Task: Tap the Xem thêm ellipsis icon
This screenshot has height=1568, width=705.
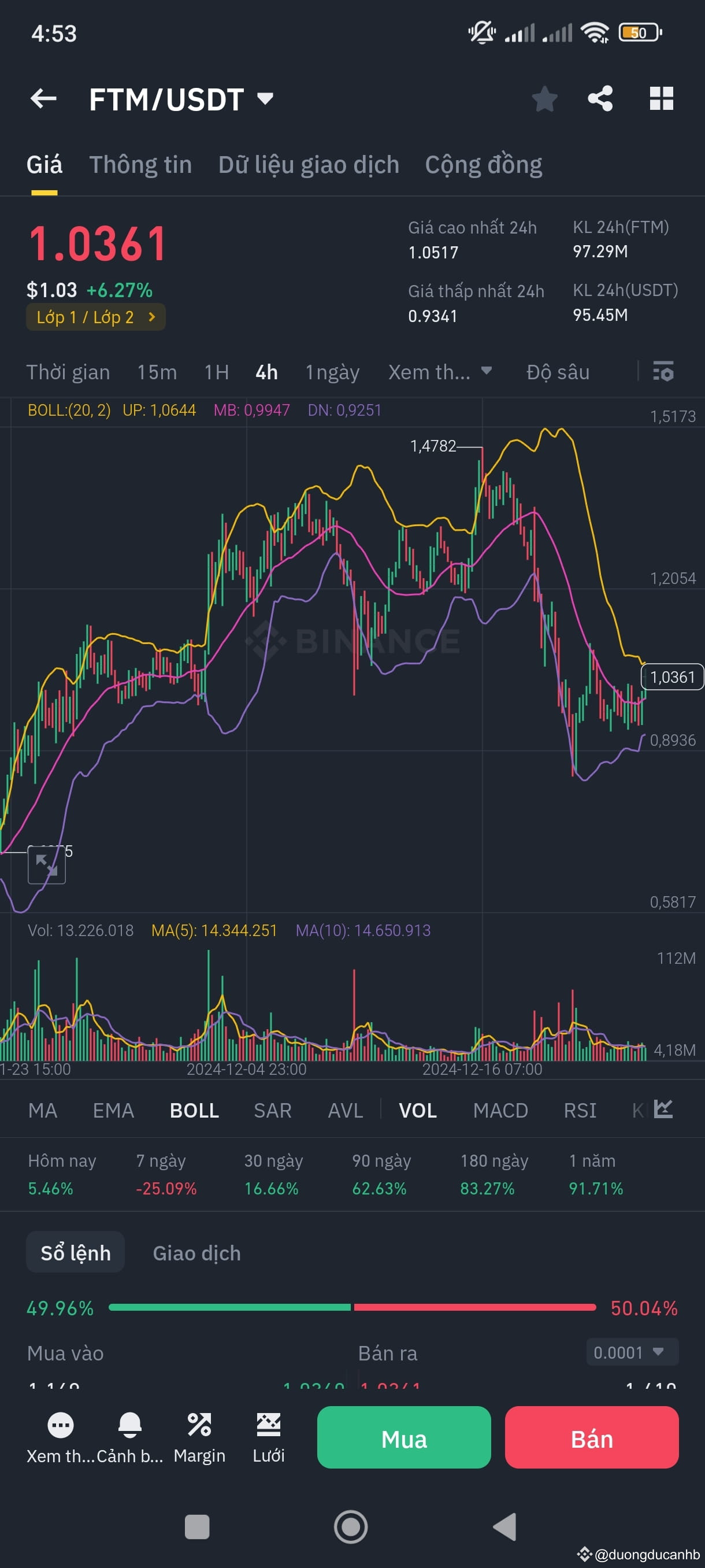Action: (60, 1425)
